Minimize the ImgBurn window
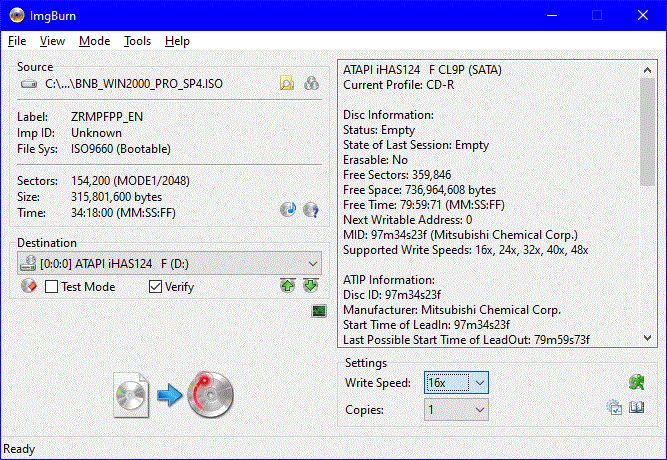The image size is (667, 460). tap(552, 15)
